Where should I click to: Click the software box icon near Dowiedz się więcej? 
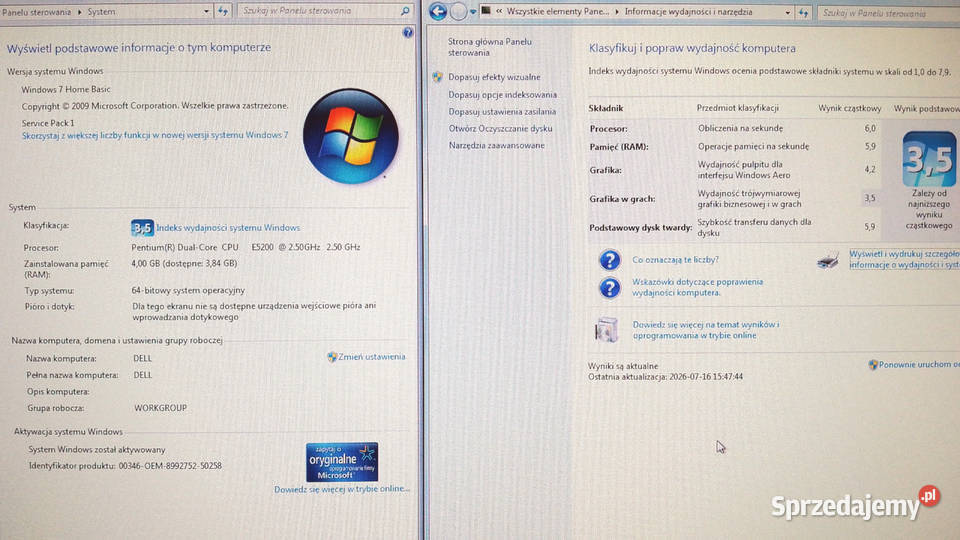[607, 329]
